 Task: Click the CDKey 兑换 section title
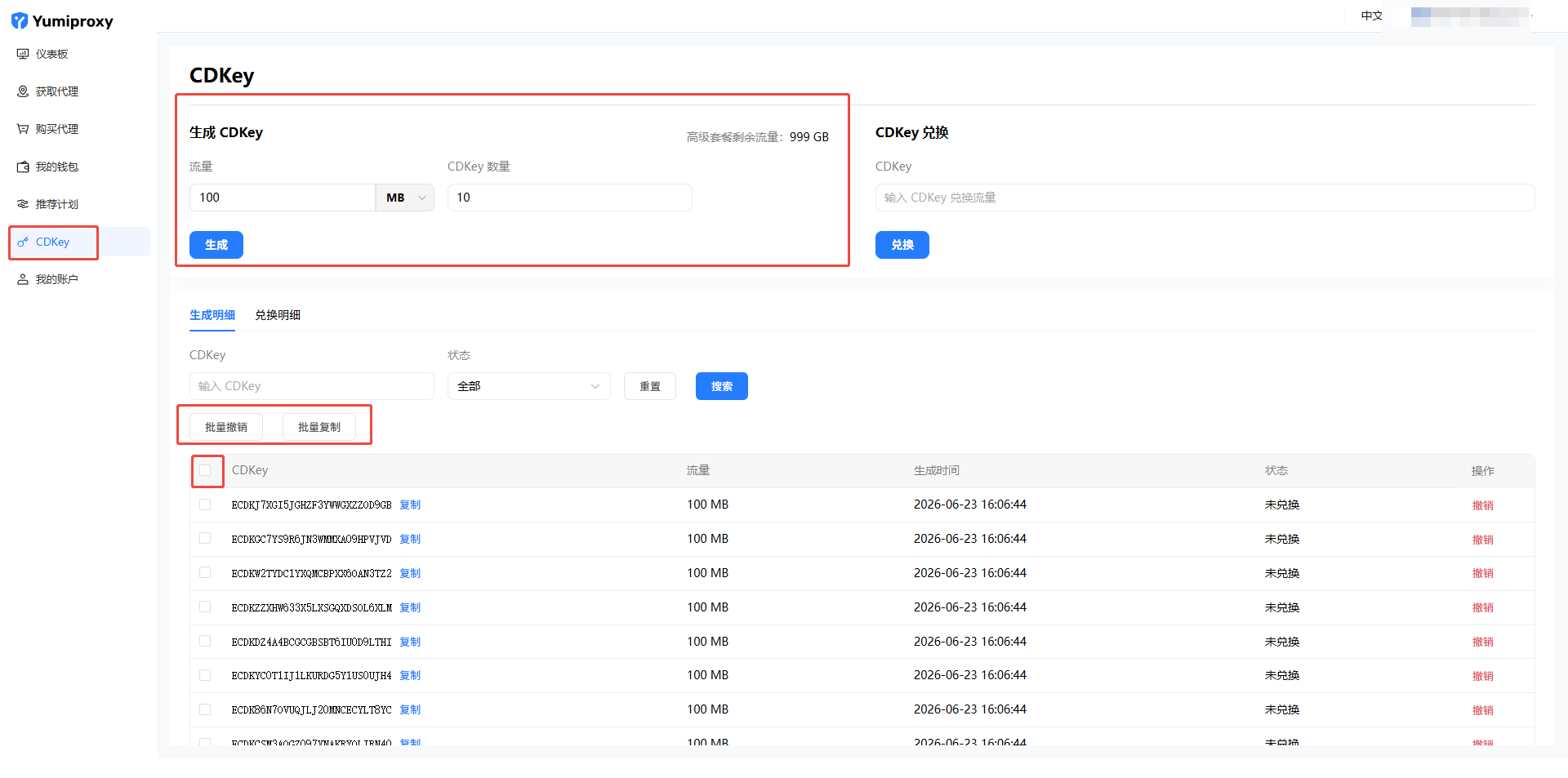click(912, 132)
